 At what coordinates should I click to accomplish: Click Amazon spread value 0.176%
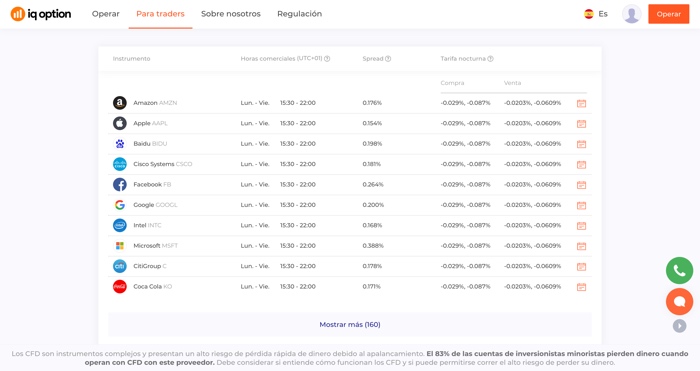point(372,103)
